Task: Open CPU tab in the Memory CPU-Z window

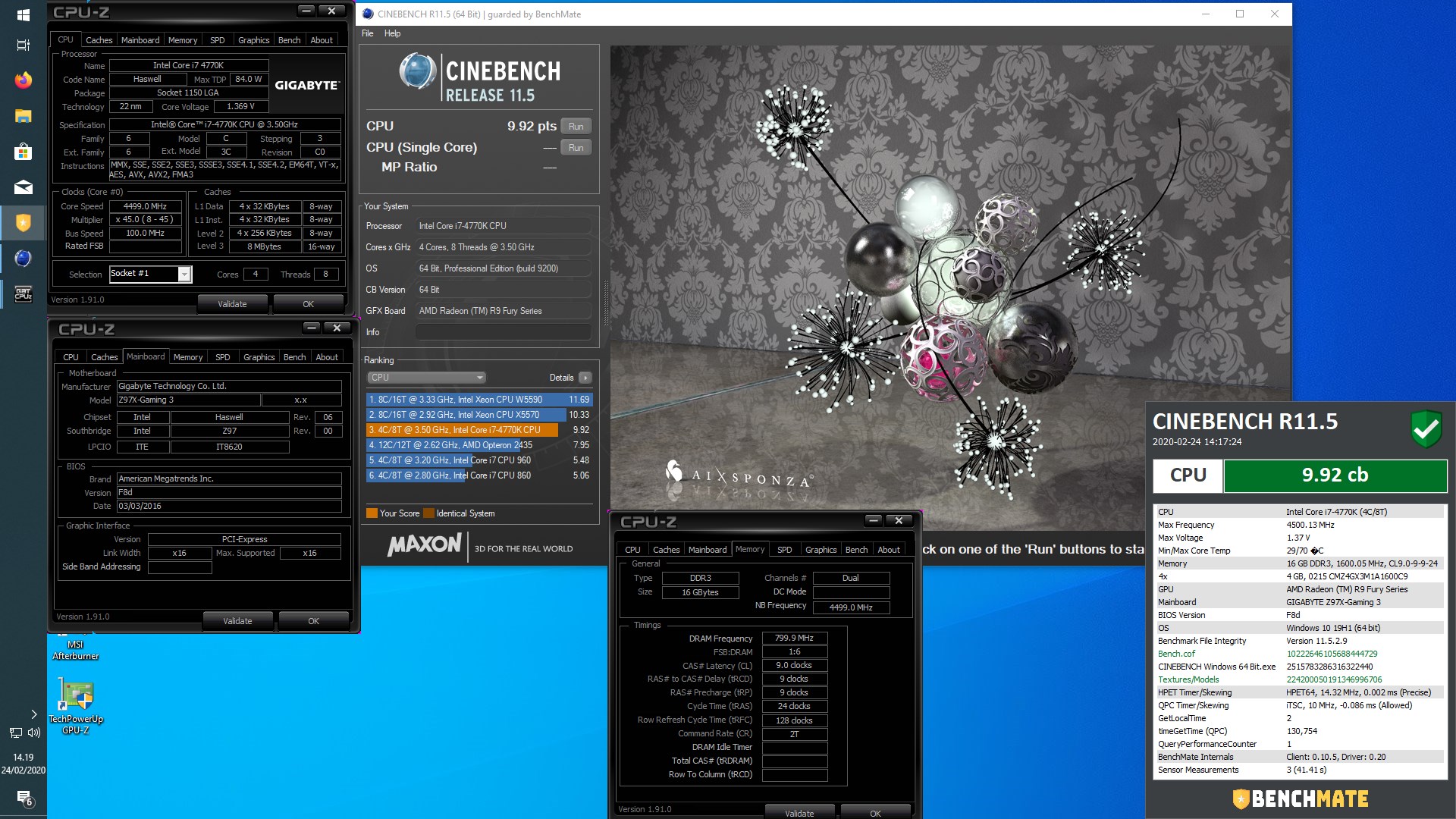Action: coord(632,550)
